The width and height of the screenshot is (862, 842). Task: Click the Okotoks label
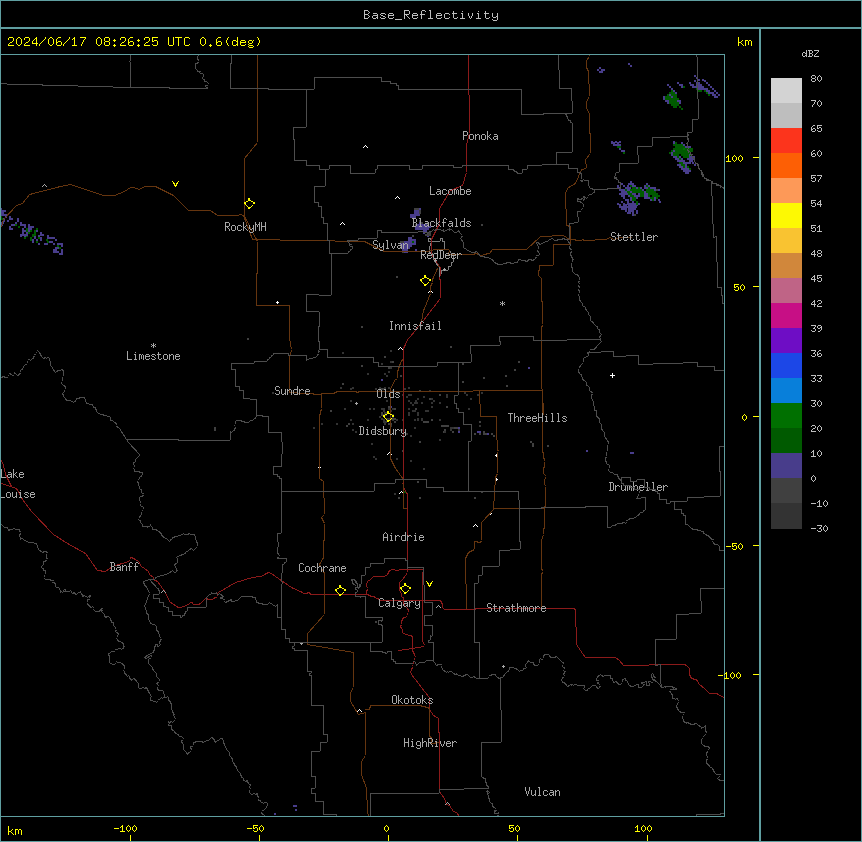pos(412,700)
